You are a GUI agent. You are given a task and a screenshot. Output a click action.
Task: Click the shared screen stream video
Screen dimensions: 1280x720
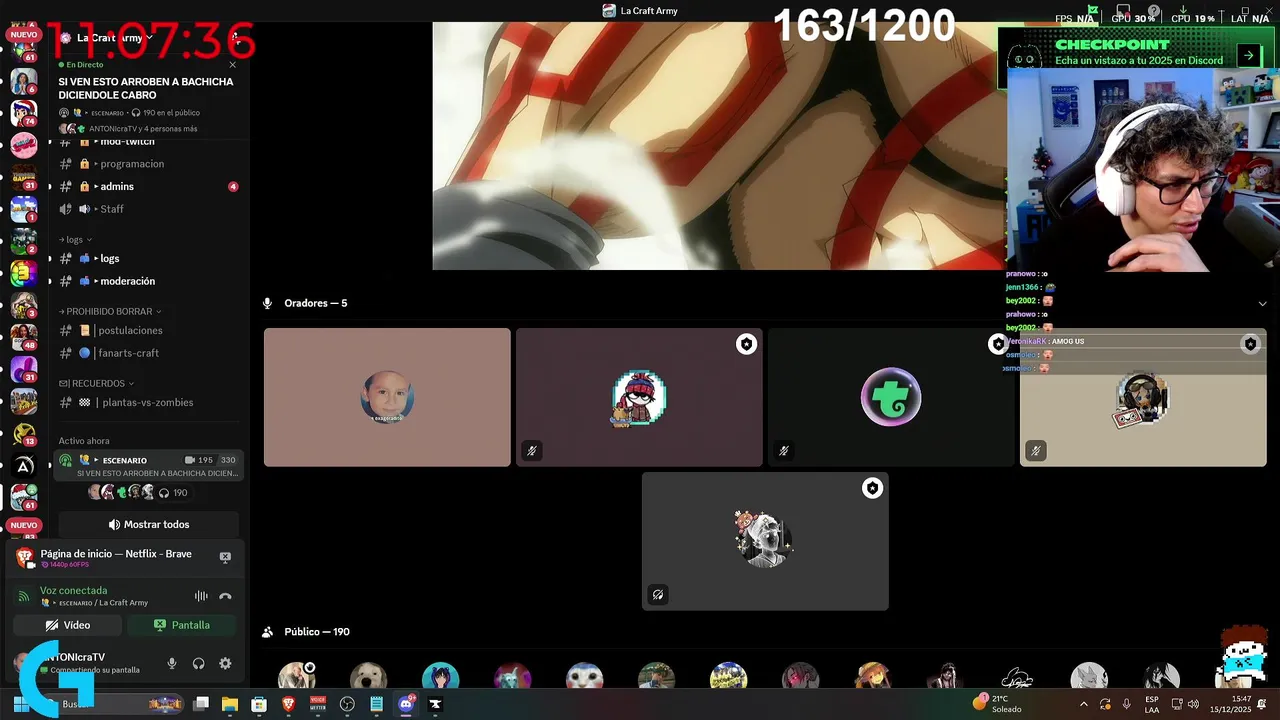coord(718,146)
